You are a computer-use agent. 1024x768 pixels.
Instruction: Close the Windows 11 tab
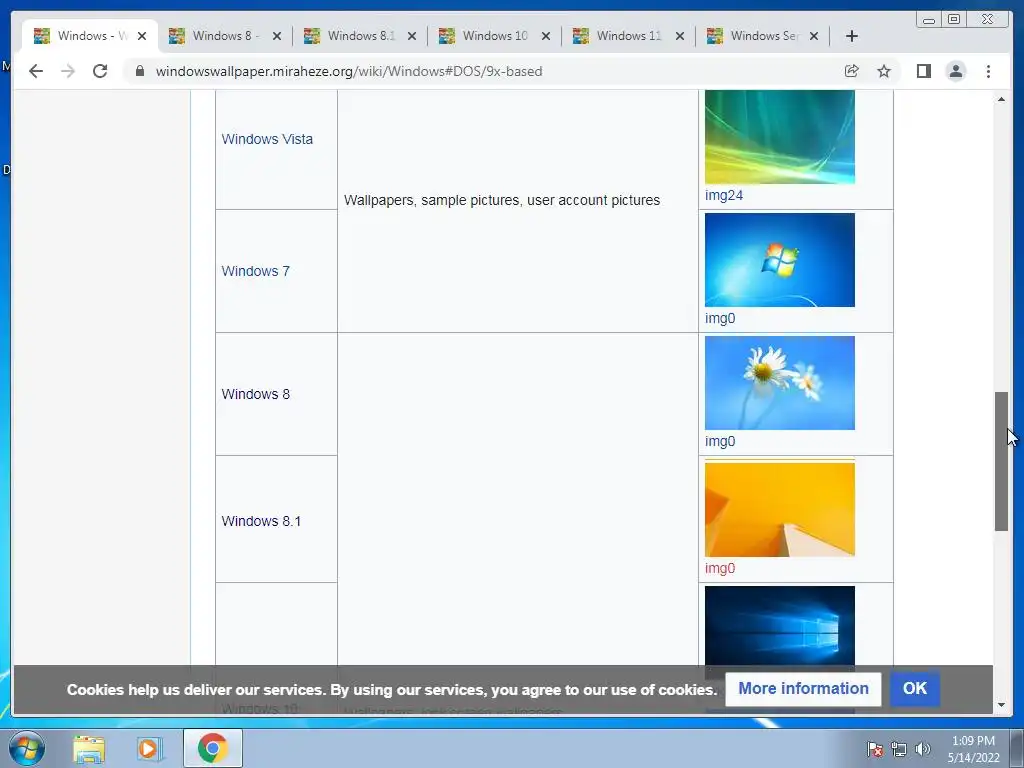[680, 36]
